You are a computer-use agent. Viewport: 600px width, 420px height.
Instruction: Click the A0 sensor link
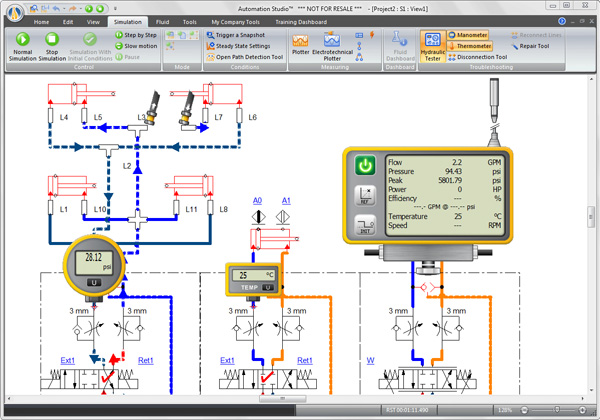coord(258,200)
